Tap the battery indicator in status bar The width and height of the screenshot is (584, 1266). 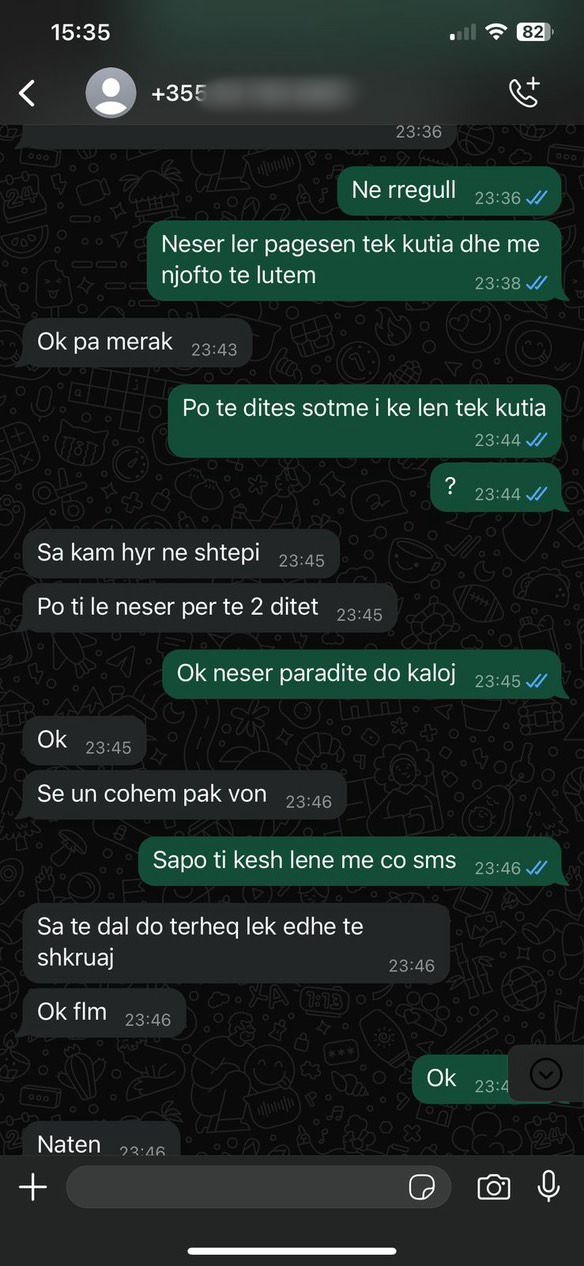[534, 32]
